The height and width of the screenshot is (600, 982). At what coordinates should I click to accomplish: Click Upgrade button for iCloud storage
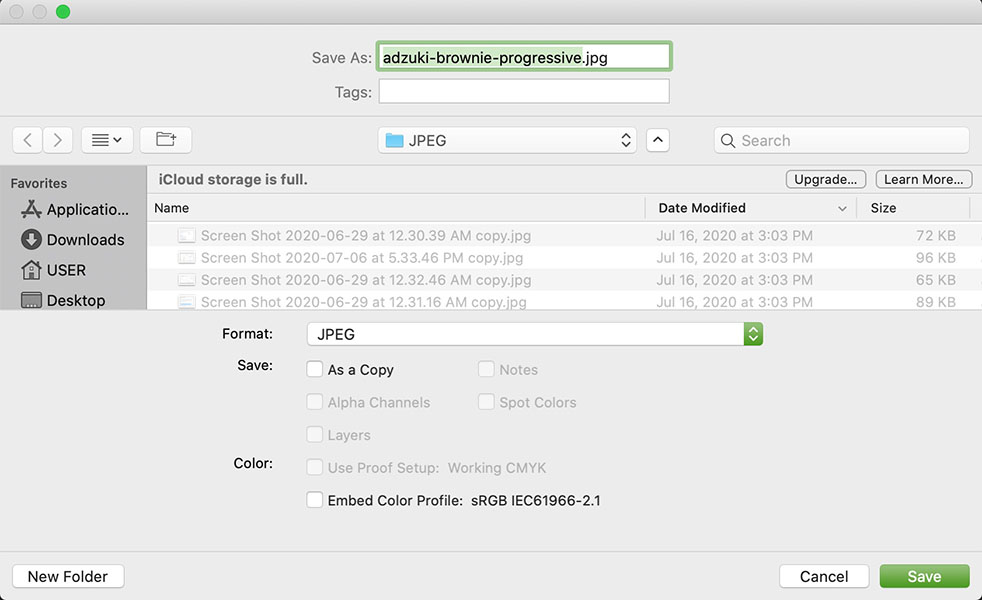[826, 180]
